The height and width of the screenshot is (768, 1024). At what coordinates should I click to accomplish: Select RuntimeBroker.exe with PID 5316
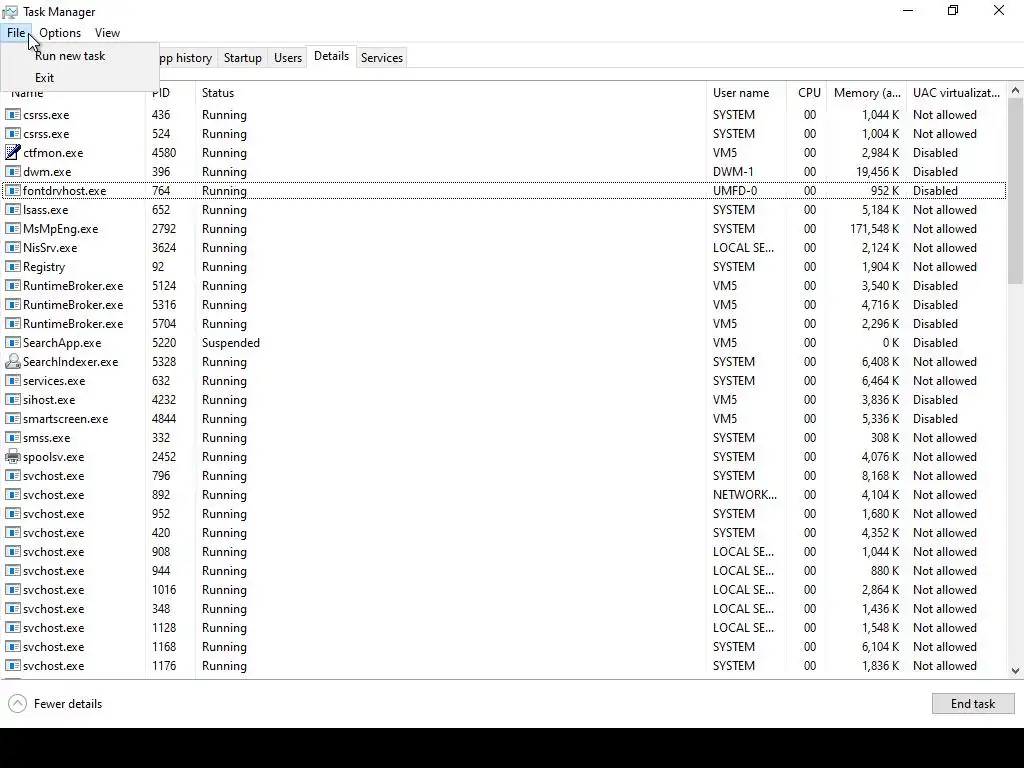click(x=504, y=304)
